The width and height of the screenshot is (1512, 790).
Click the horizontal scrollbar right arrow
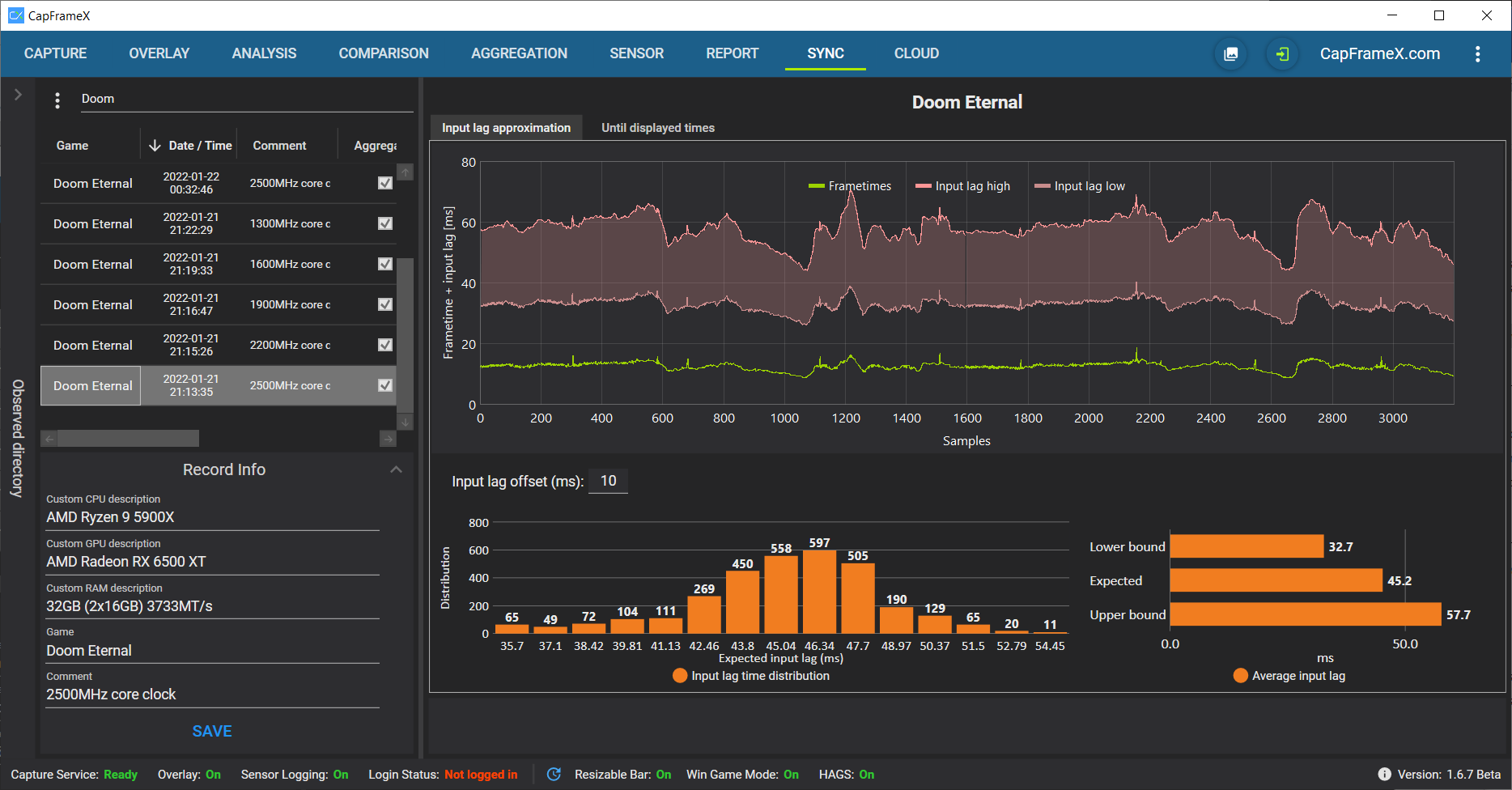[x=388, y=439]
